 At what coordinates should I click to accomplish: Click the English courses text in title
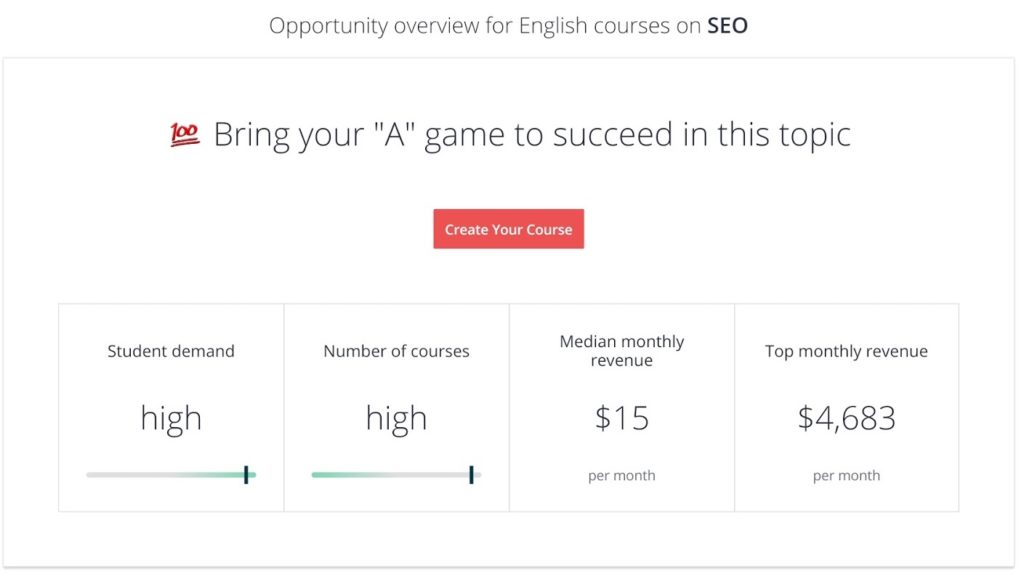tap(594, 25)
